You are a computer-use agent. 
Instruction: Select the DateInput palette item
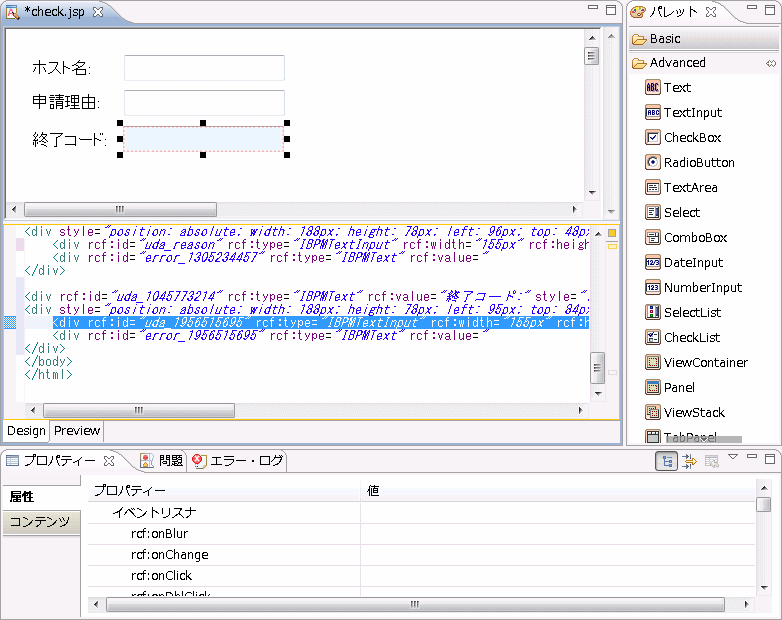click(x=684, y=262)
